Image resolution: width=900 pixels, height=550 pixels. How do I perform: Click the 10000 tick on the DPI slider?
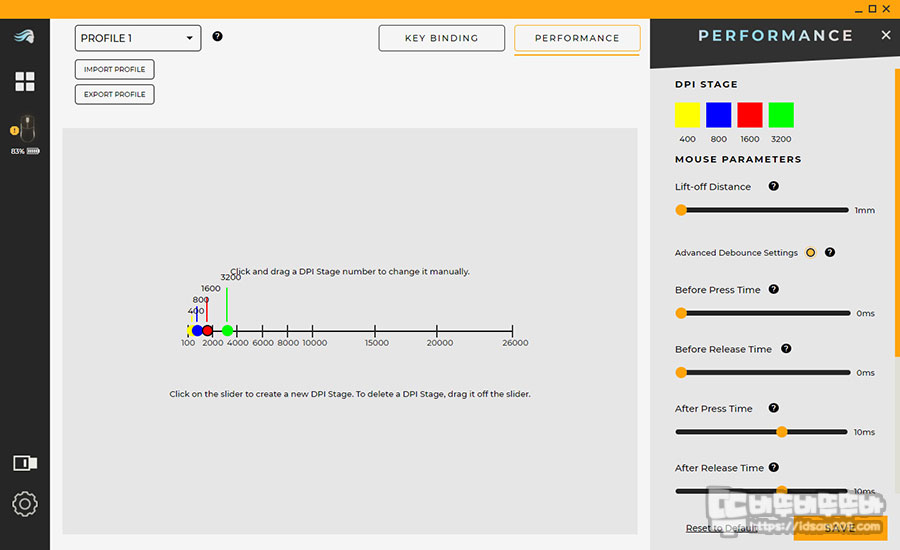313,331
